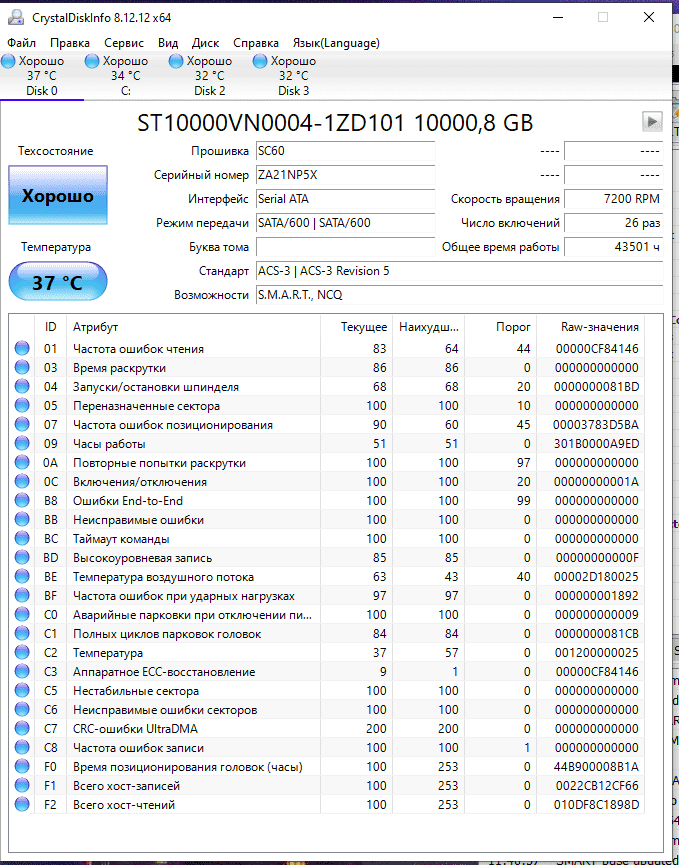This screenshot has height=865, width=679.
Task: Open the Диск menu
Action: 205,43
